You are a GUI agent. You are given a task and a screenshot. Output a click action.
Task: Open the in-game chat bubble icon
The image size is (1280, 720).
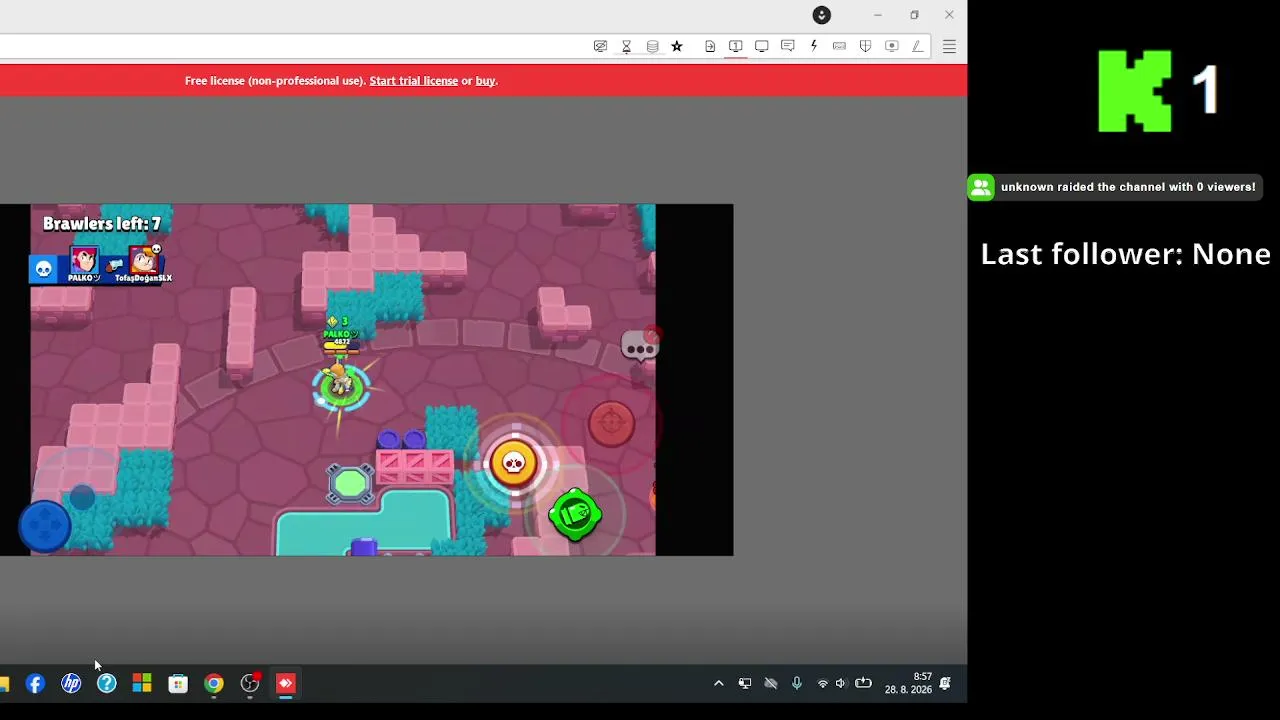(x=639, y=346)
